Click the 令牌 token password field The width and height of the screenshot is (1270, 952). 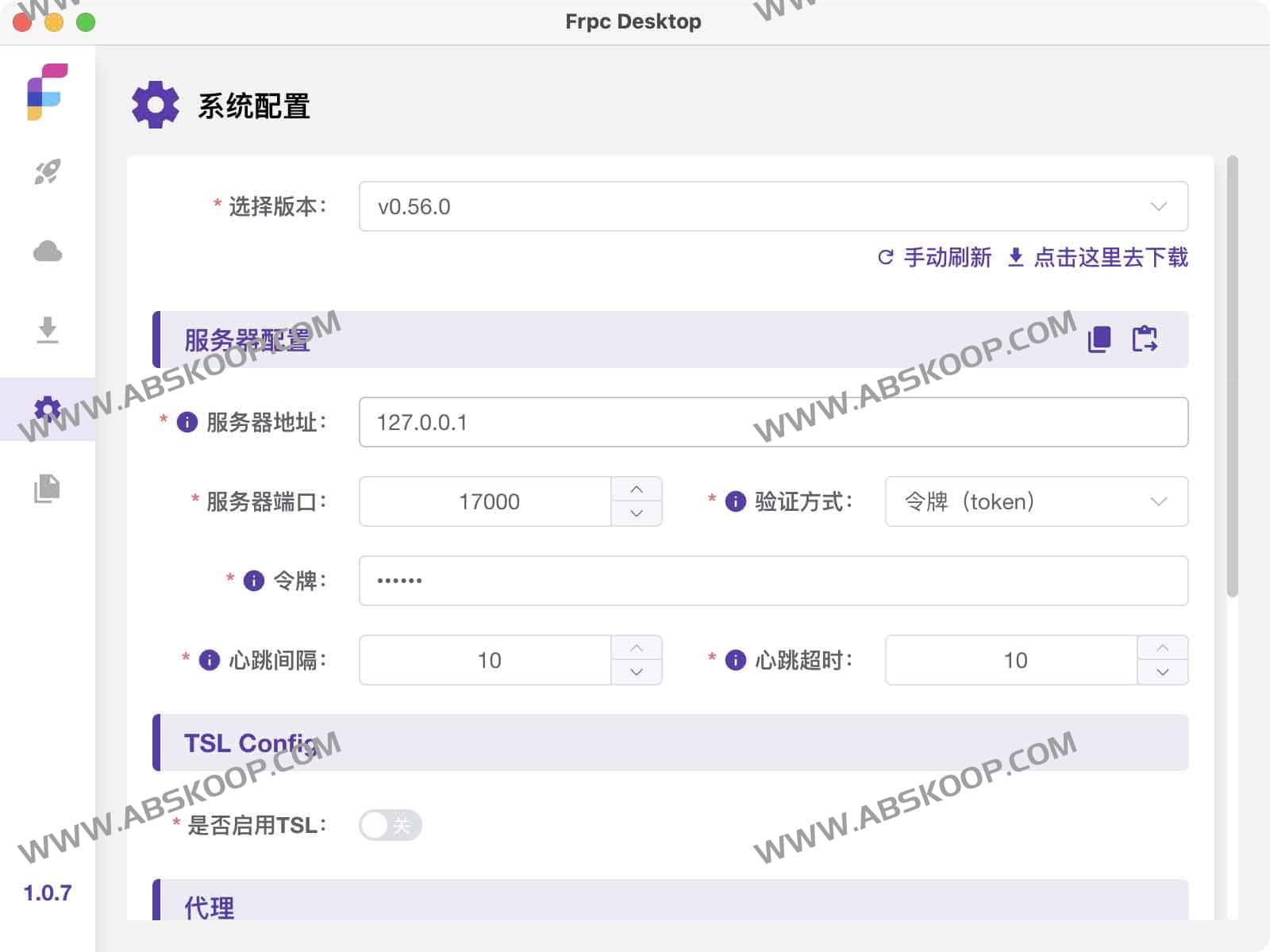pyautogui.click(x=772, y=581)
